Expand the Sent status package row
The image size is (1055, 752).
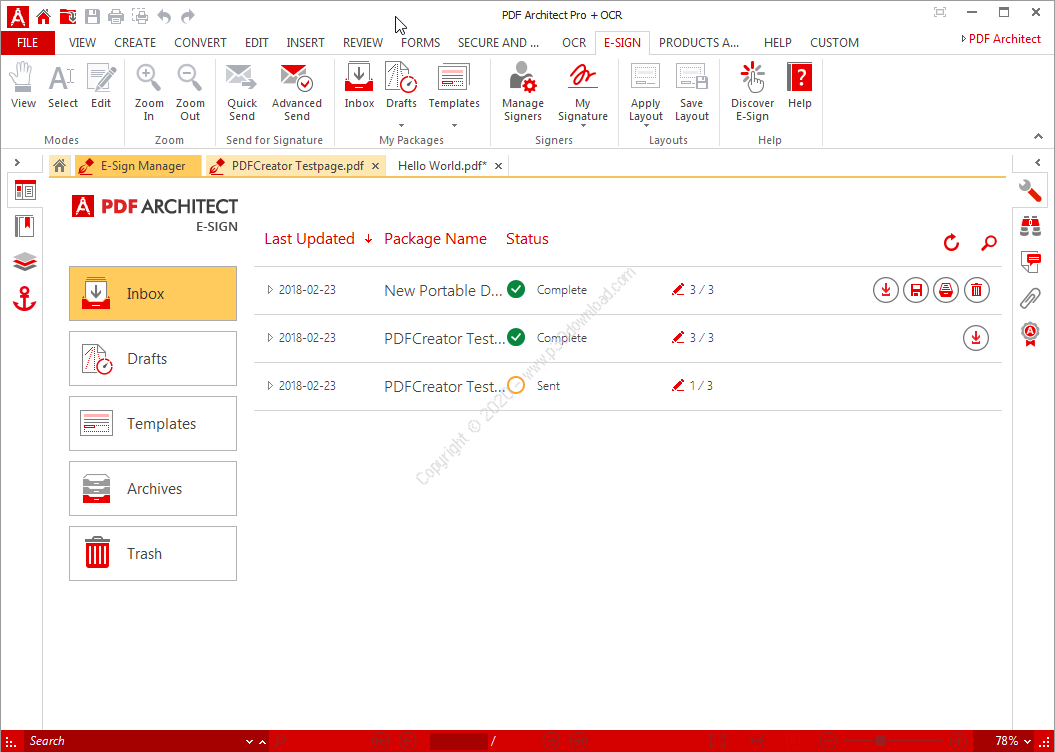click(270, 386)
